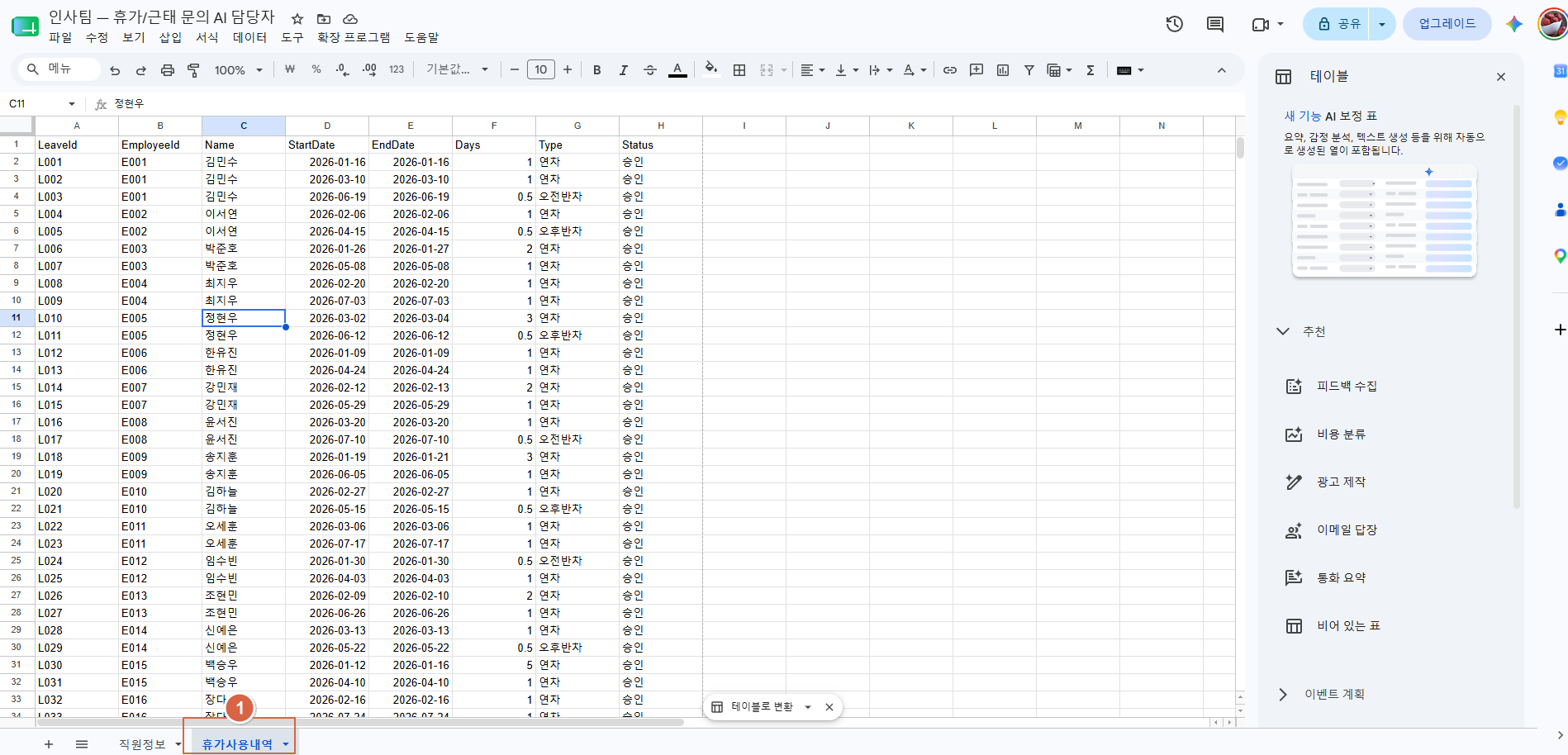Open the comments panel icon
This screenshot has width=1568, height=755.
point(1215,24)
